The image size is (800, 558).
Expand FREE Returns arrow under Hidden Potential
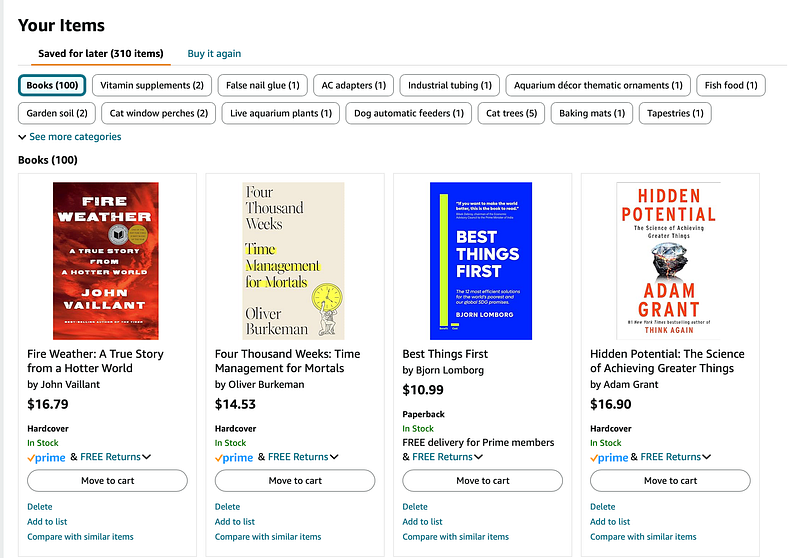[x=707, y=457]
